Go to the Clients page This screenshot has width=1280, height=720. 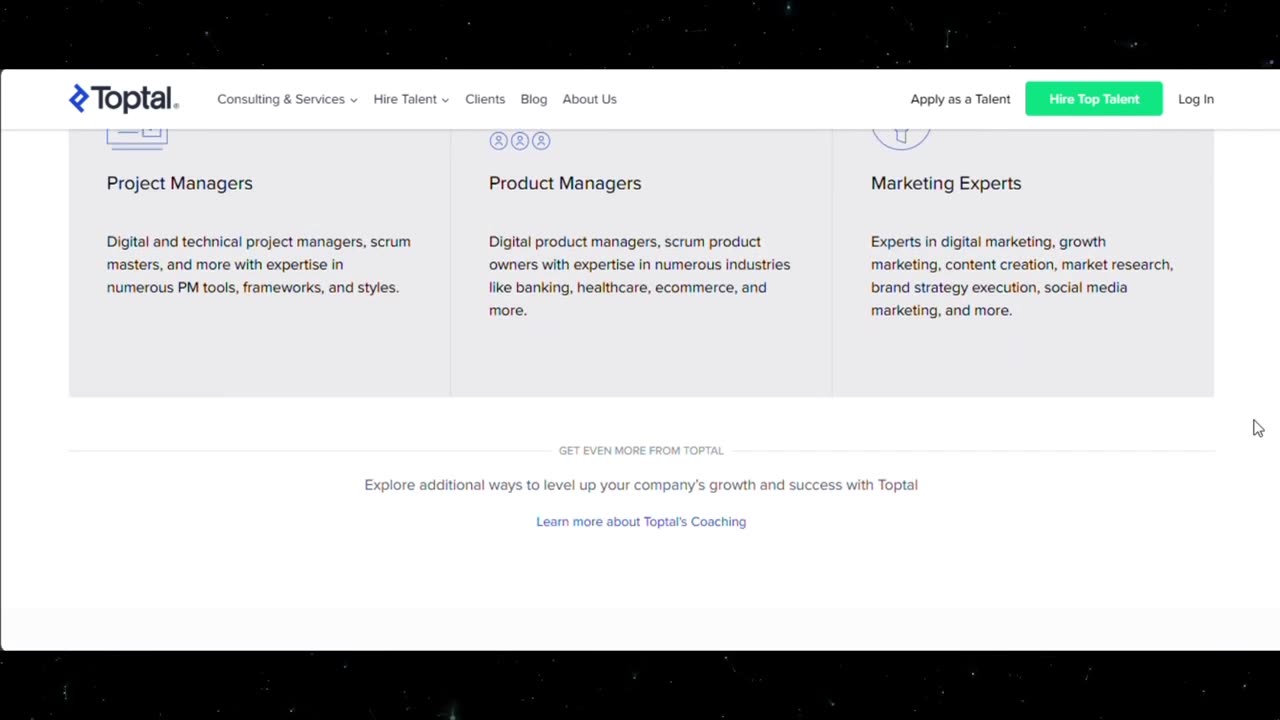[x=485, y=99]
